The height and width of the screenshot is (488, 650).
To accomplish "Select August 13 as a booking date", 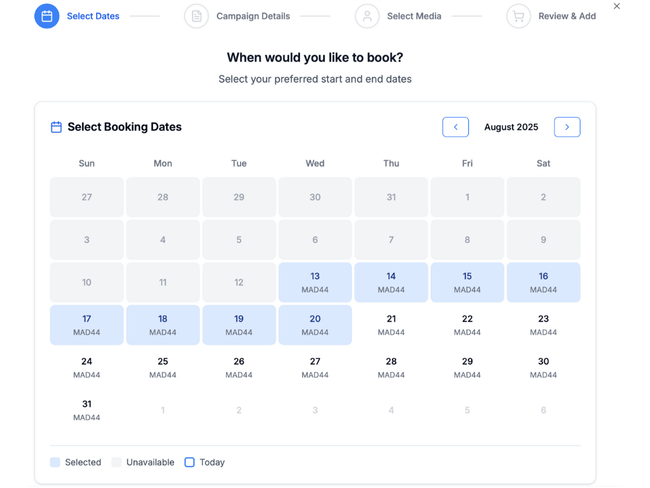I will [315, 282].
